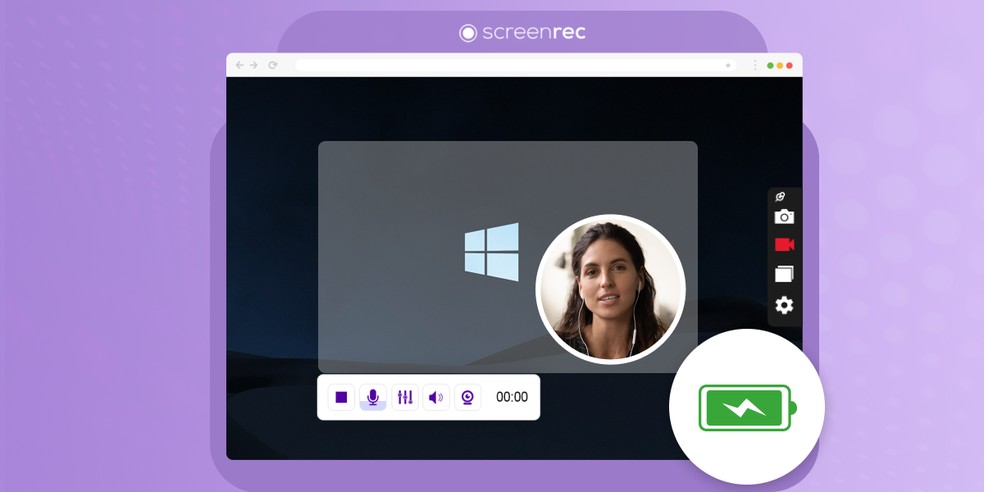984x492 pixels.
Task: Bookmark page with star icon
Action: pos(728,65)
